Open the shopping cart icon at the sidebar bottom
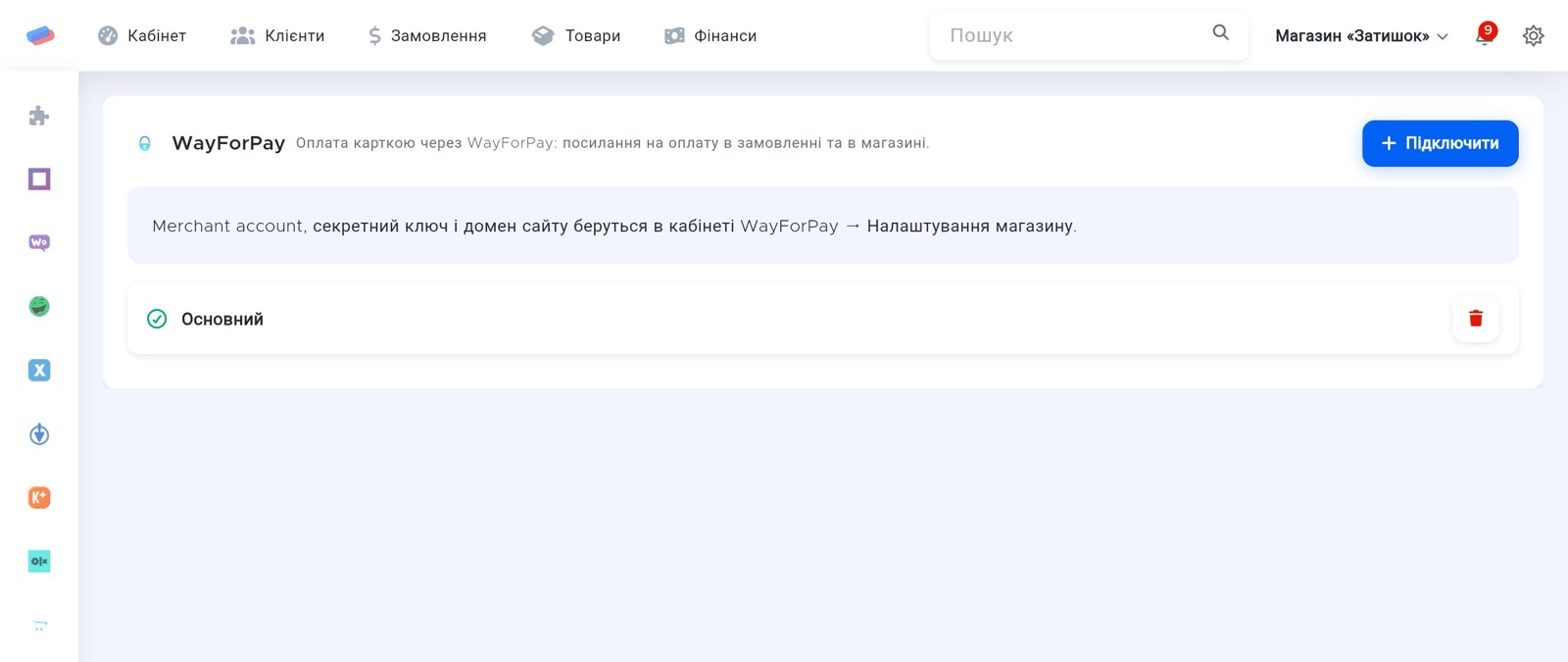Image resolution: width=1568 pixels, height=662 pixels. [39, 625]
